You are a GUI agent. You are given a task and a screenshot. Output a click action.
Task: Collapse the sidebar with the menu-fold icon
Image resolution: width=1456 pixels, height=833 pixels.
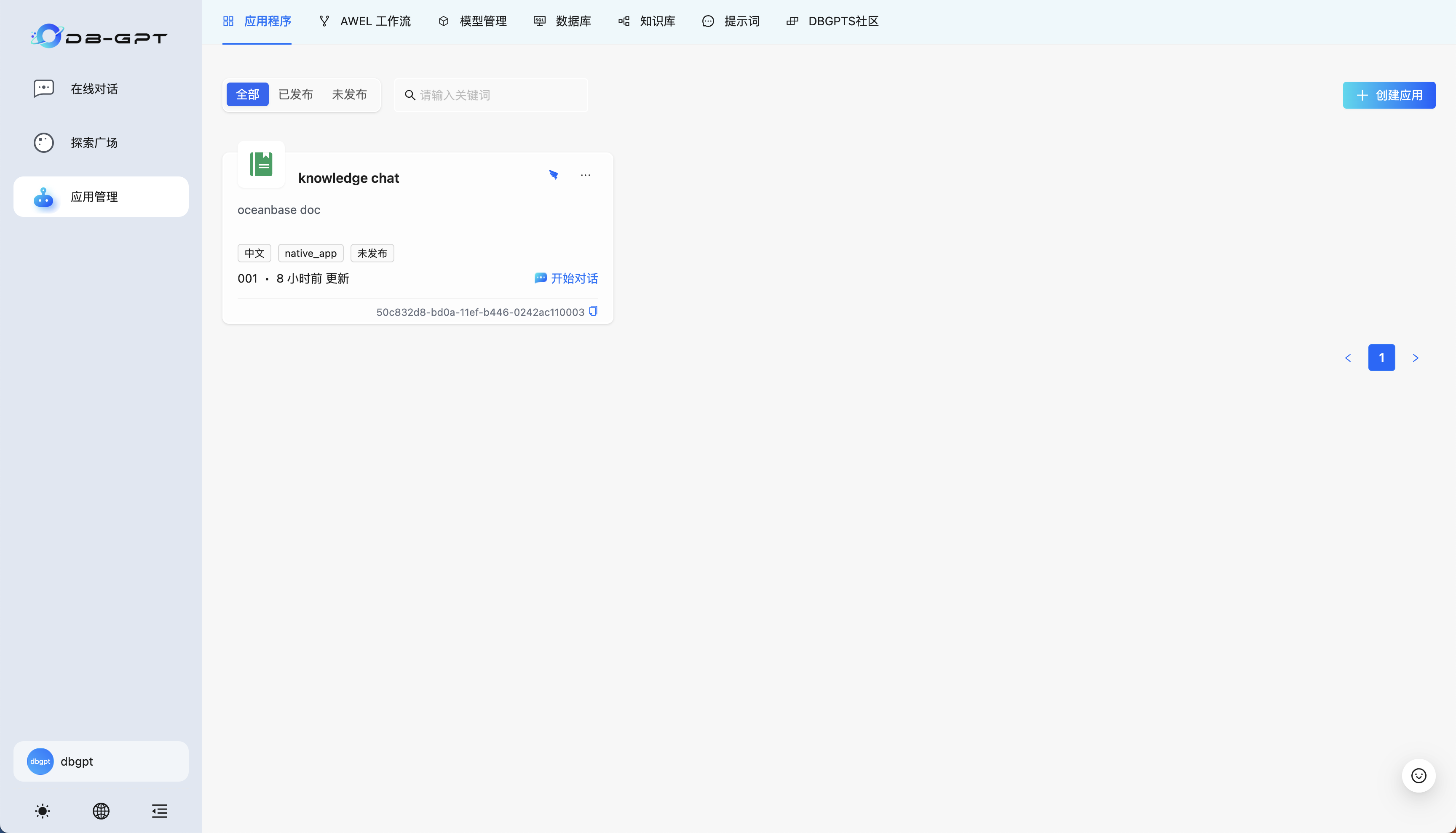159,811
